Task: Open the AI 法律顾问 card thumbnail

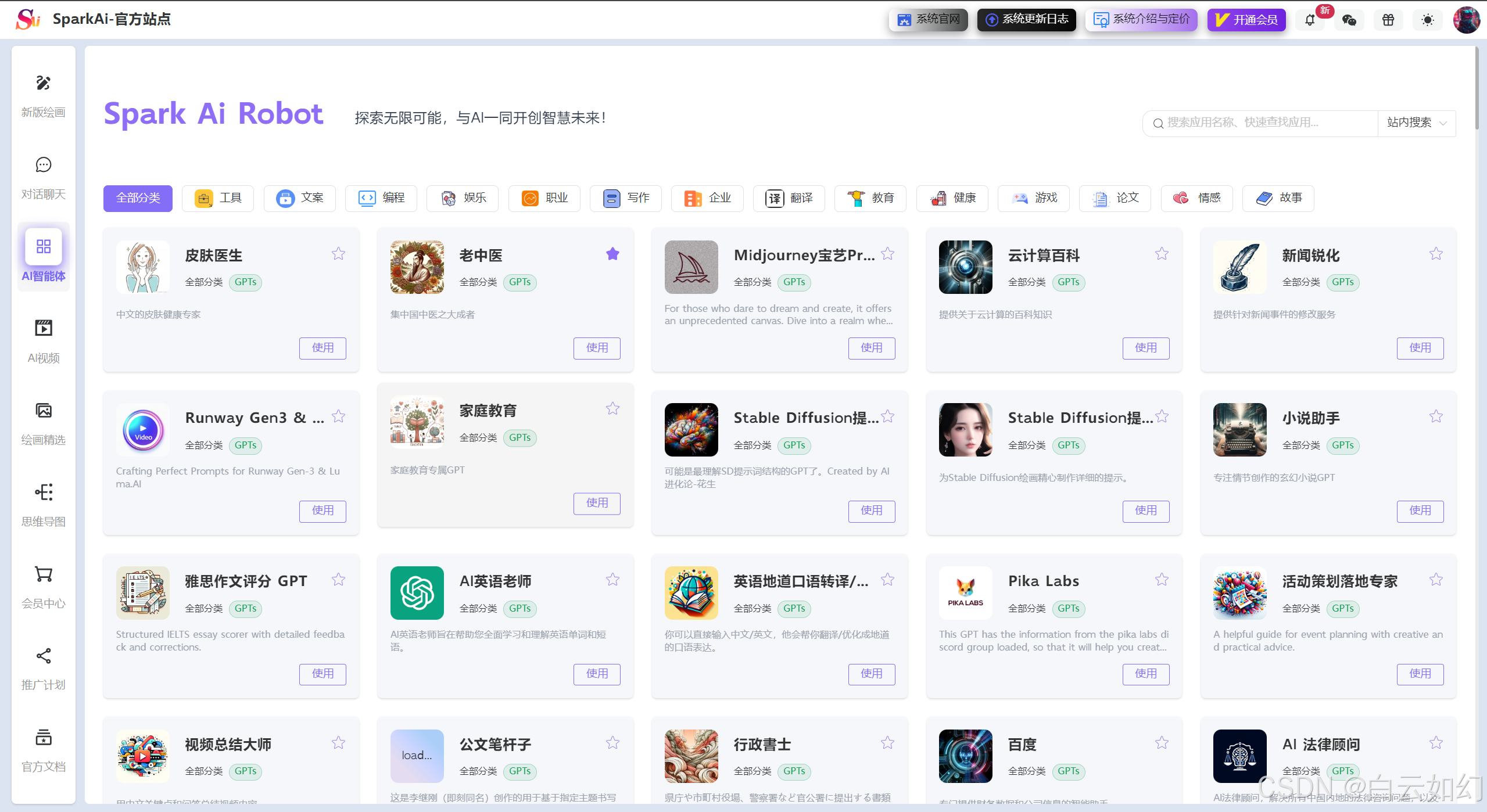Action: 1240,756
